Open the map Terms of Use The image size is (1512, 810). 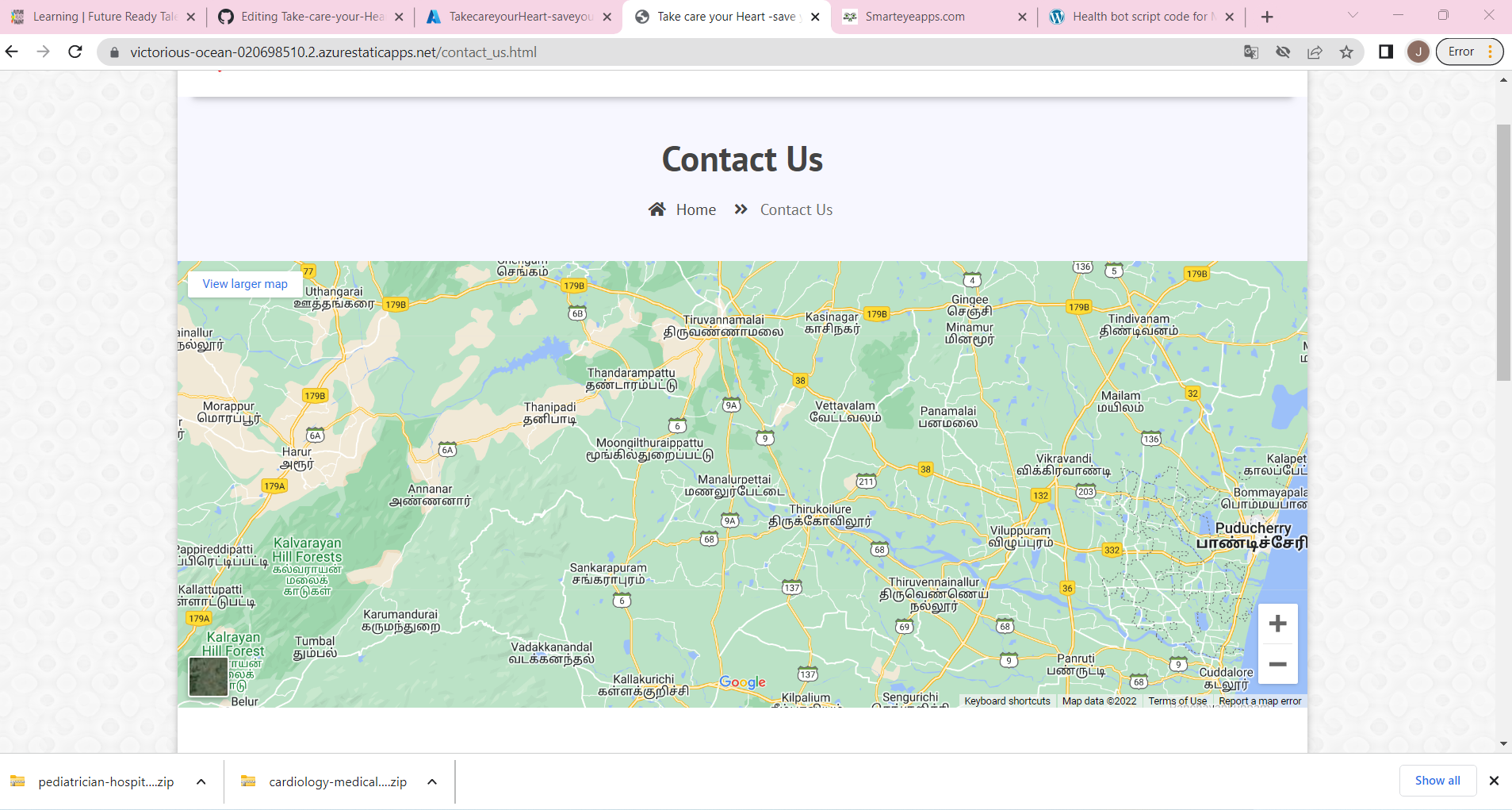pos(1177,701)
